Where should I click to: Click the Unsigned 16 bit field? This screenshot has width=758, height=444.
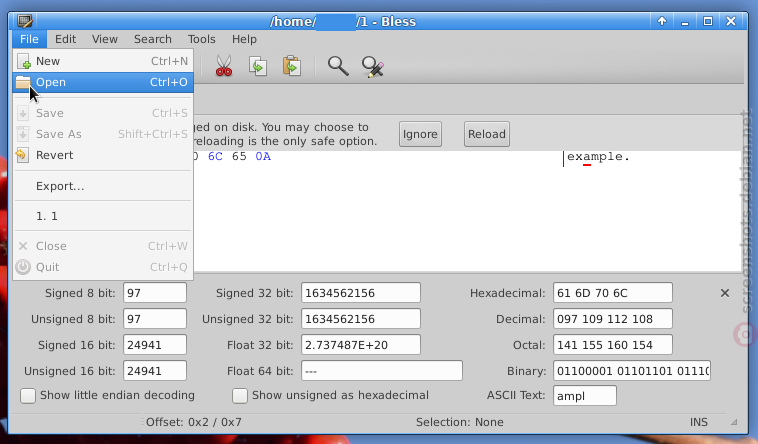[155, 371]
